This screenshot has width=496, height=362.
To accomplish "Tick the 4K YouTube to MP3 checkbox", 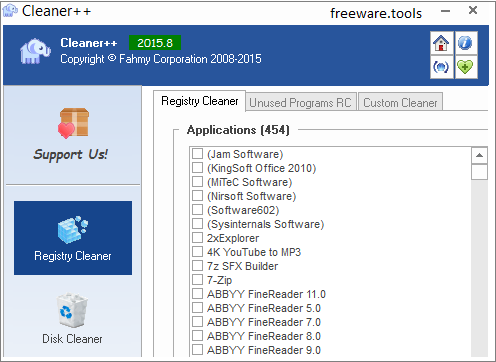I will coord(197,252).
